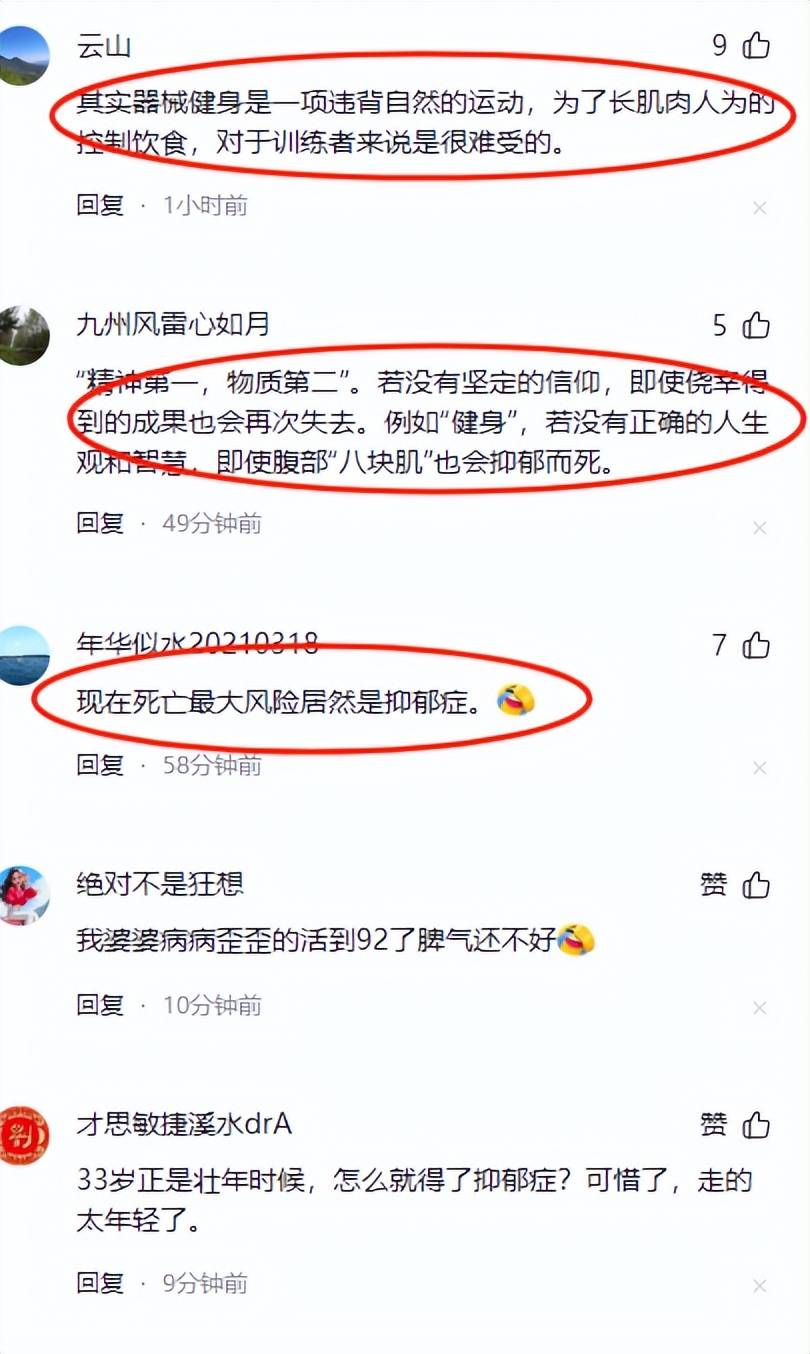View 绝对不是狂想's profile avatar
Viewport: 810px width, 1354px height.
[x=22, y=895]
